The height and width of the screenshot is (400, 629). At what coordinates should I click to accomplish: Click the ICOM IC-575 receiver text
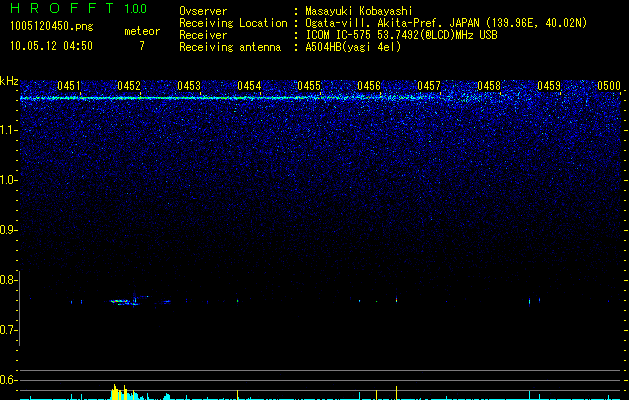point(401,35)
